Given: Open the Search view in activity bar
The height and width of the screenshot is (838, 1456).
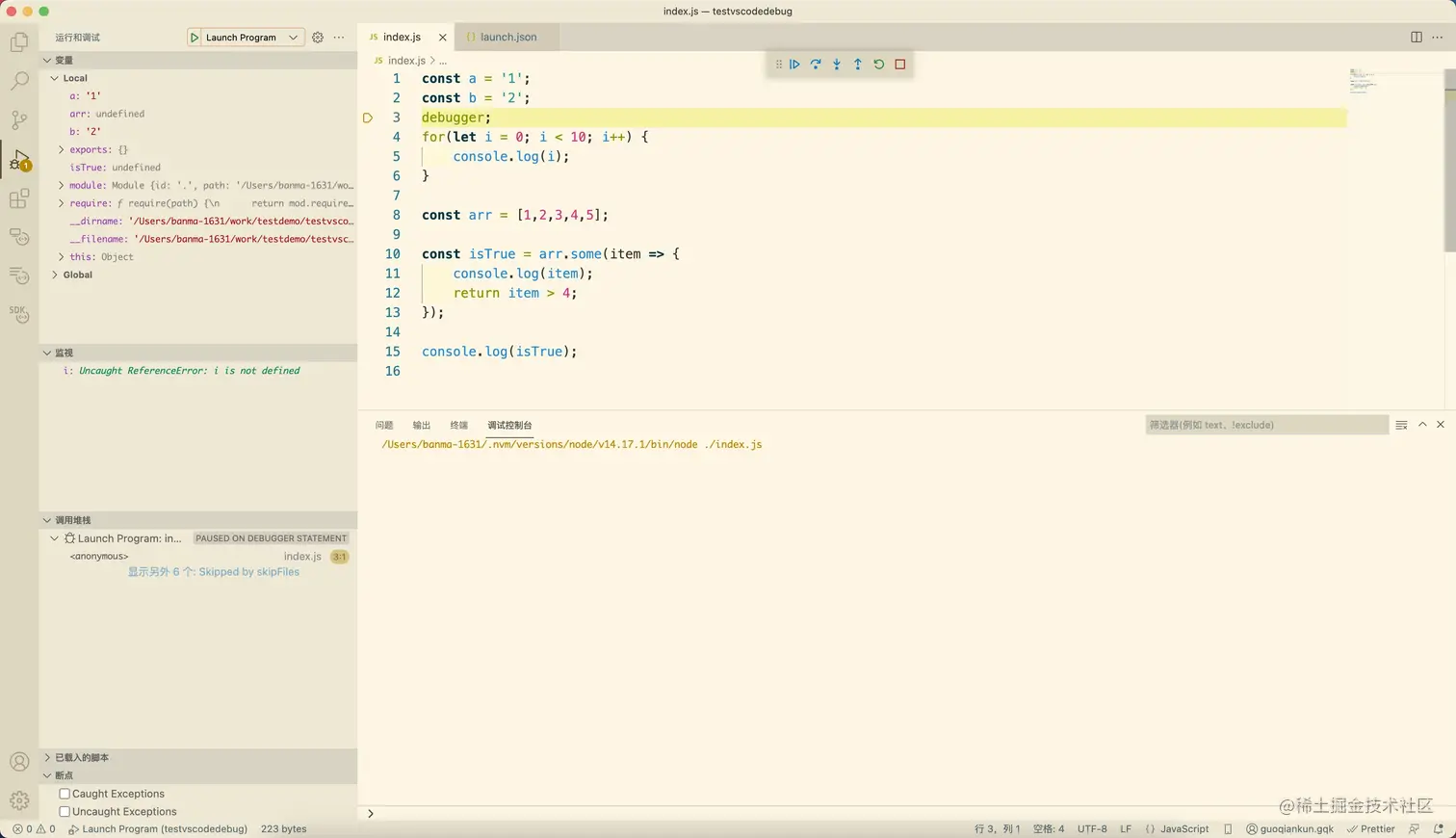Looking at the screenshot, I should 19,81.
